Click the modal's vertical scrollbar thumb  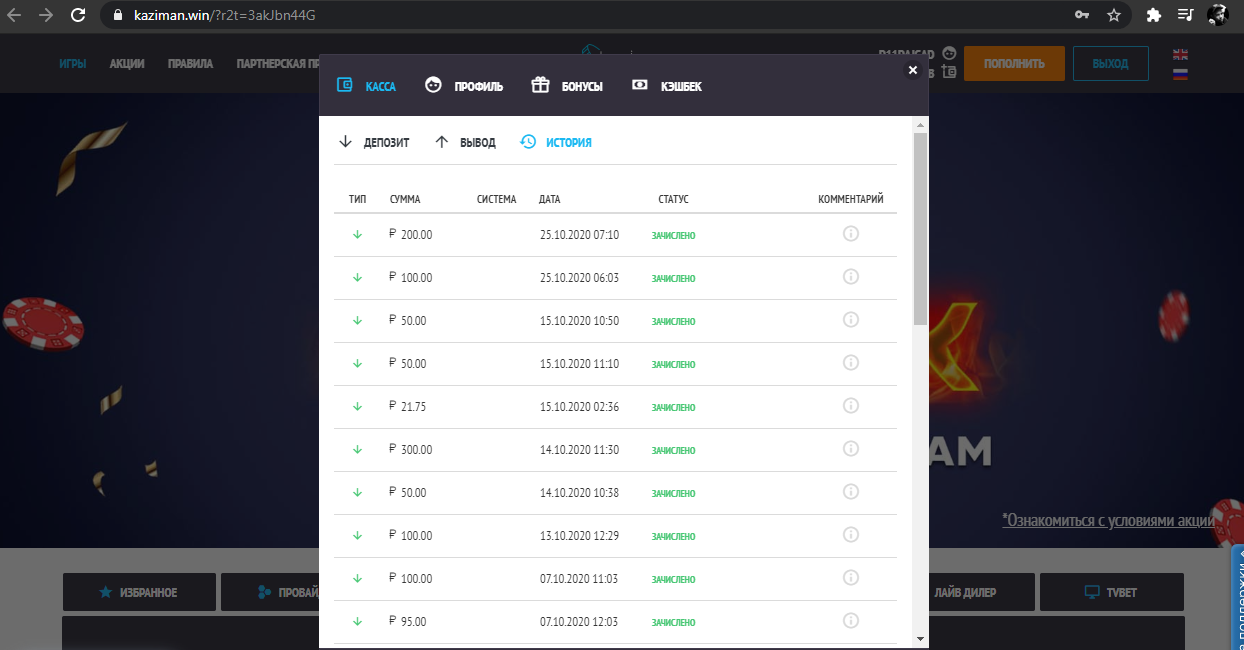tap(920, 228)
